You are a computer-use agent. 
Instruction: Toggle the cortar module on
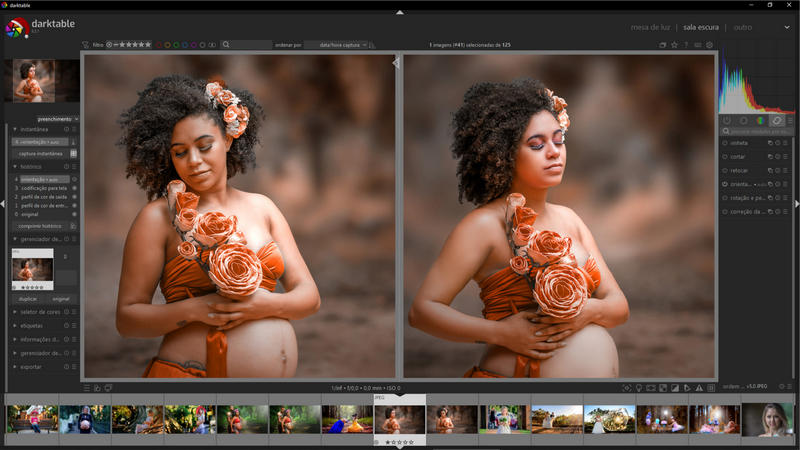pos(725,157)
